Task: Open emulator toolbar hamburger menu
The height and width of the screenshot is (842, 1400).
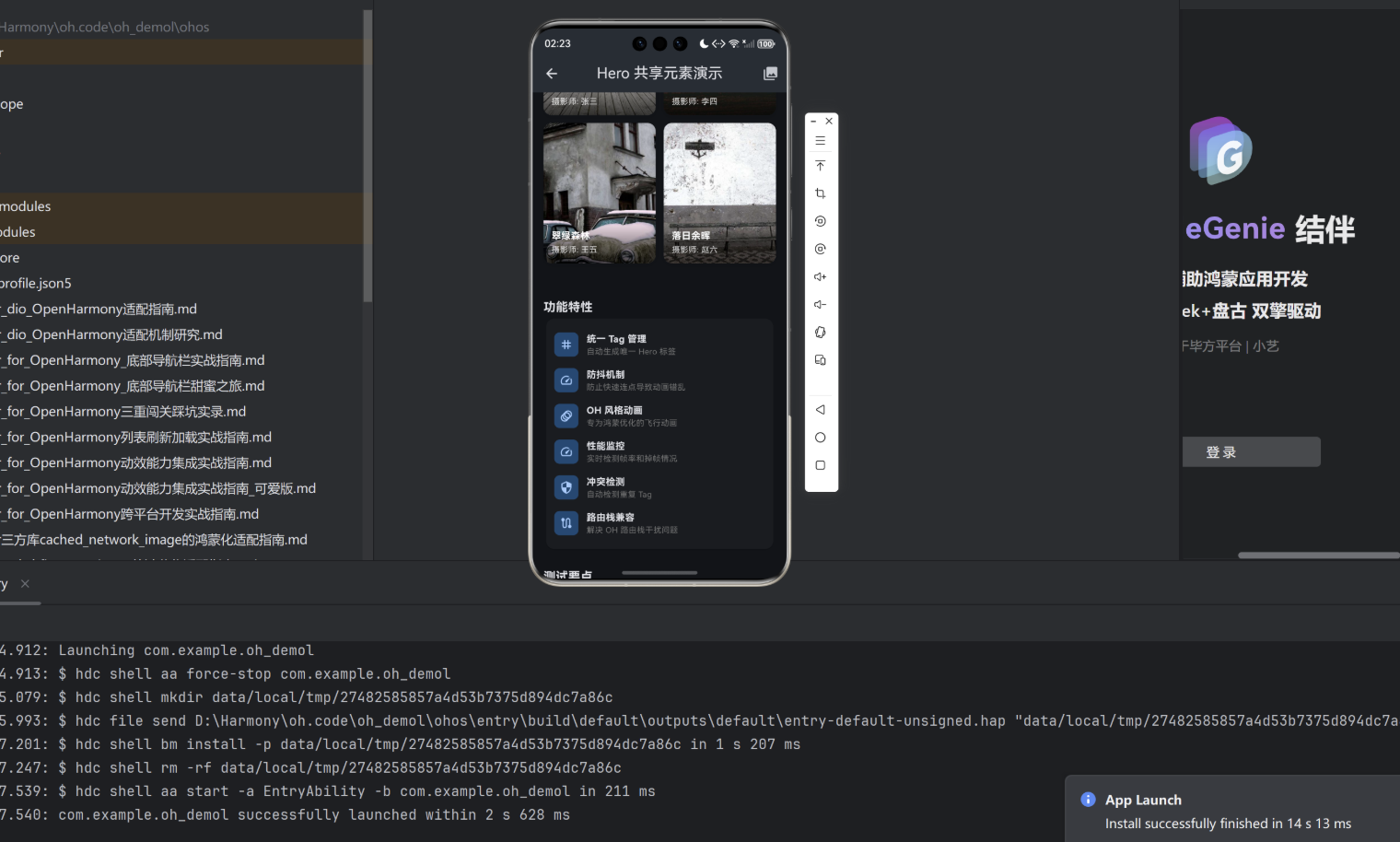Action: (x=820, y=141)
